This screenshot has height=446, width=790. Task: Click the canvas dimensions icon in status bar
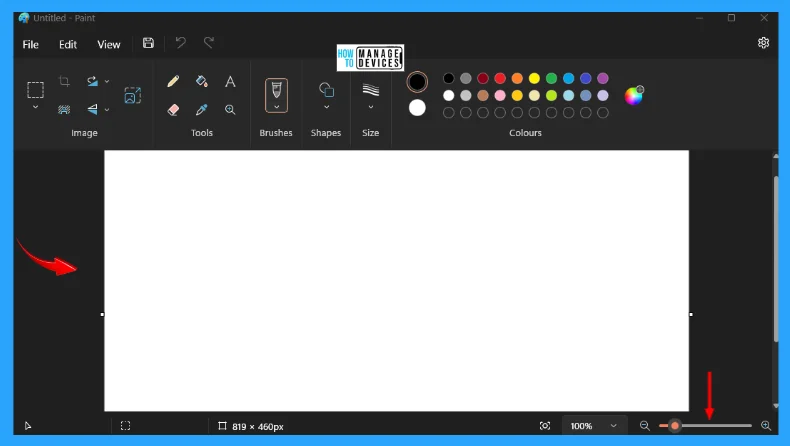[222, 426]
